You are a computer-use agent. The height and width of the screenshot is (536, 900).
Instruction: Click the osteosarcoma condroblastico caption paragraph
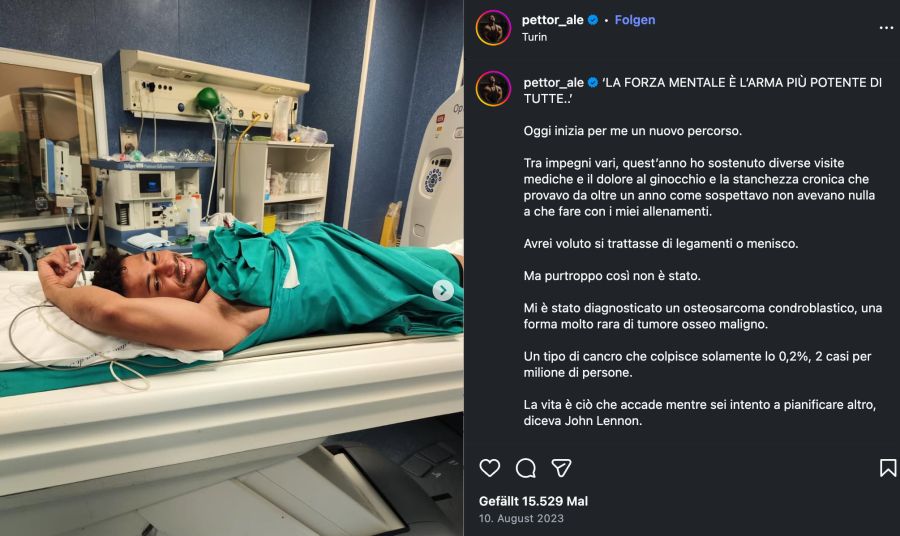(x=703, y=316)
